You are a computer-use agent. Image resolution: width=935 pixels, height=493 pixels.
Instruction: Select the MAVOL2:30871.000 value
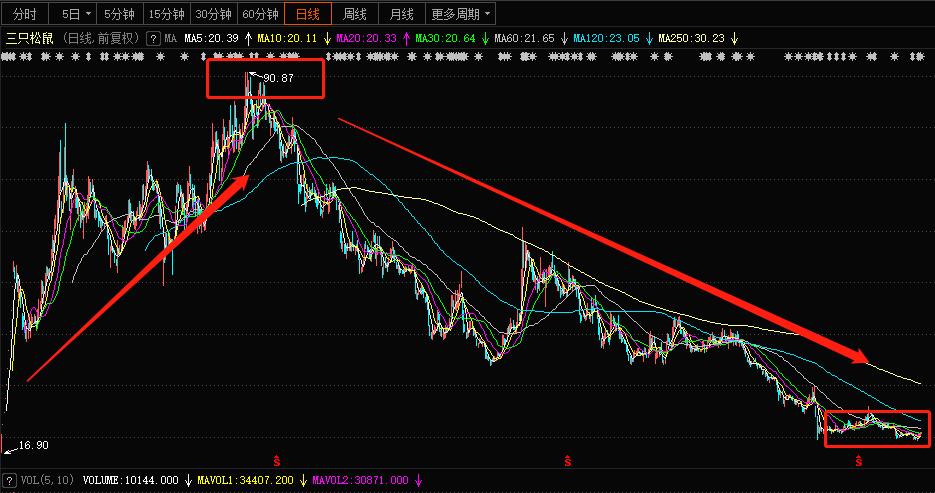coord(360,480)
